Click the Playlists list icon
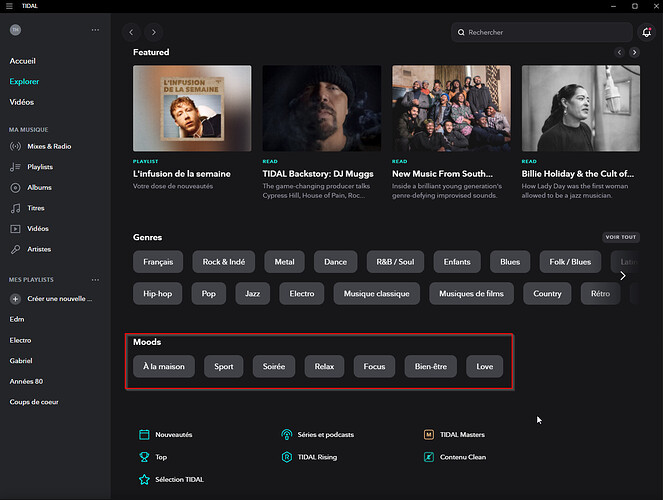Image resolution: width=663 pixels, height=500 pixels. (15, 167)
